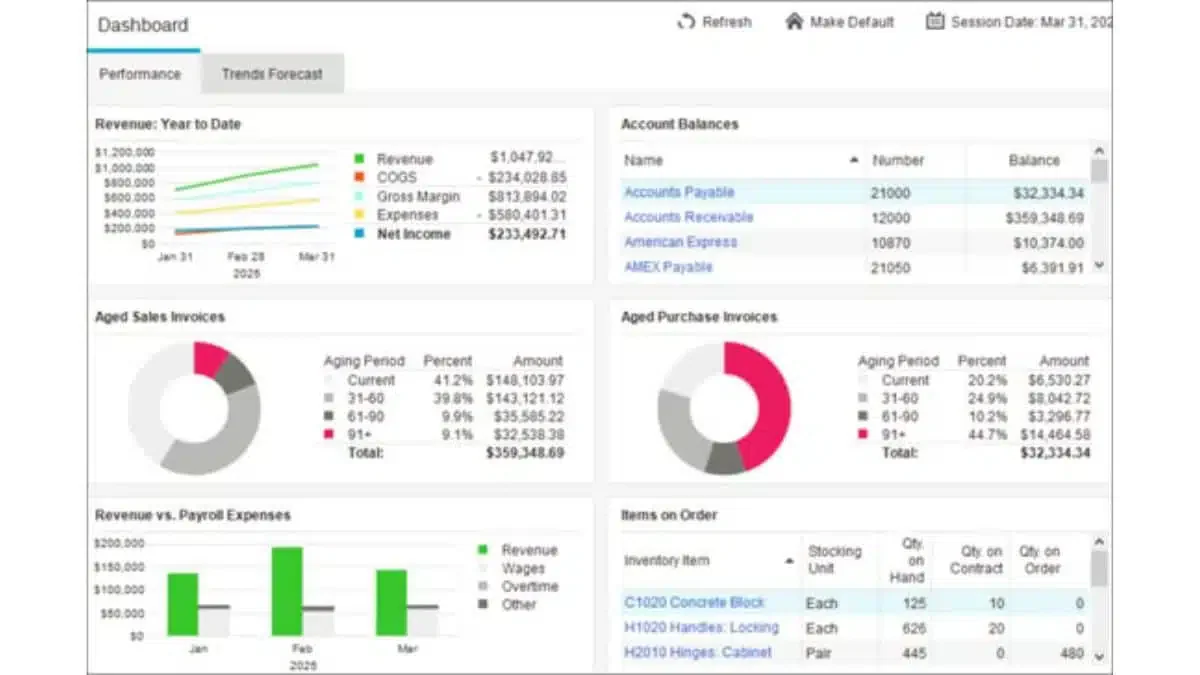Viewport: 1200px width, 675px height.
Task: Click the Overtime legend swatch
Action: click(x=483, y=587)
